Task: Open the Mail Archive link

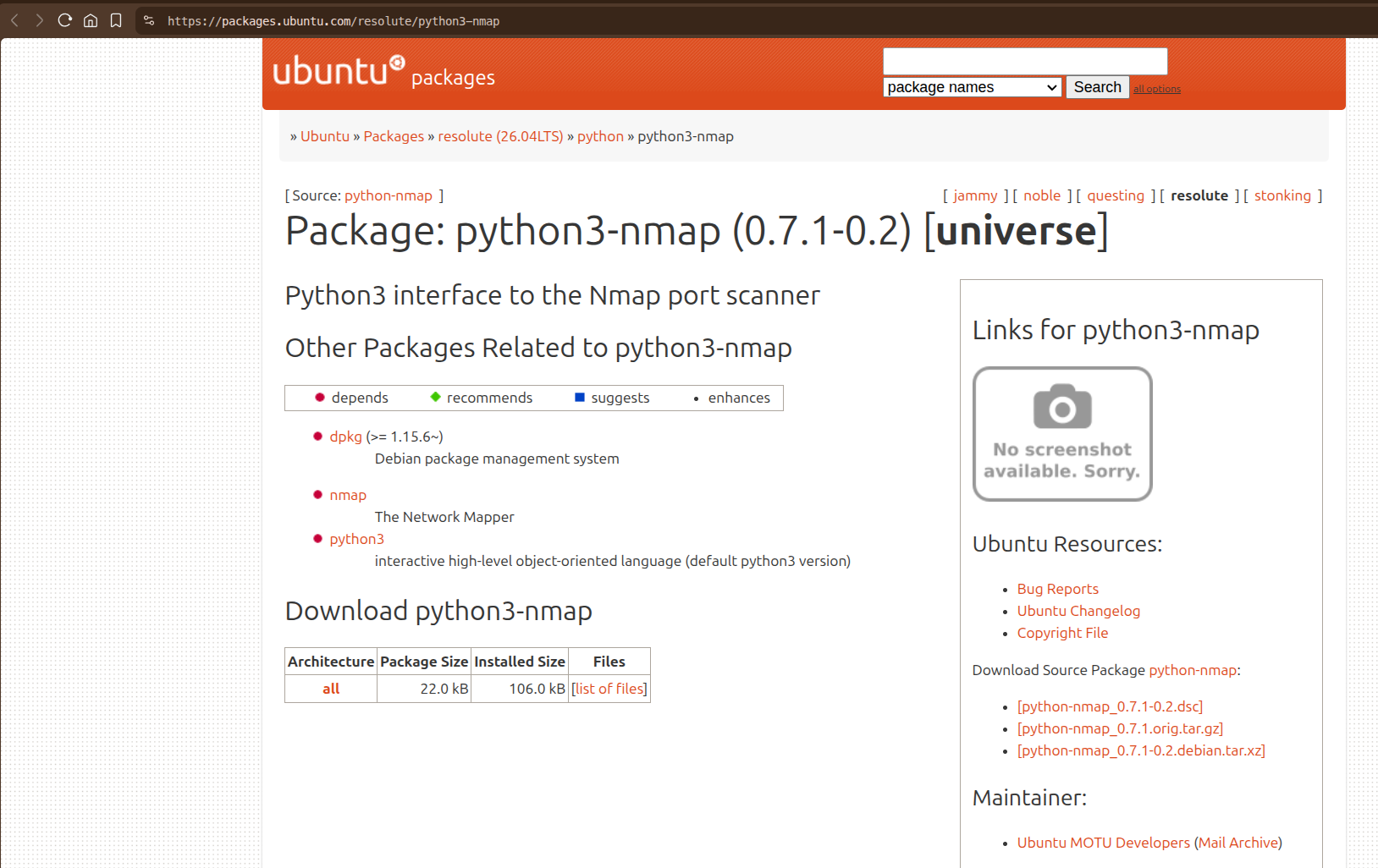Action: pos(1238,843)
